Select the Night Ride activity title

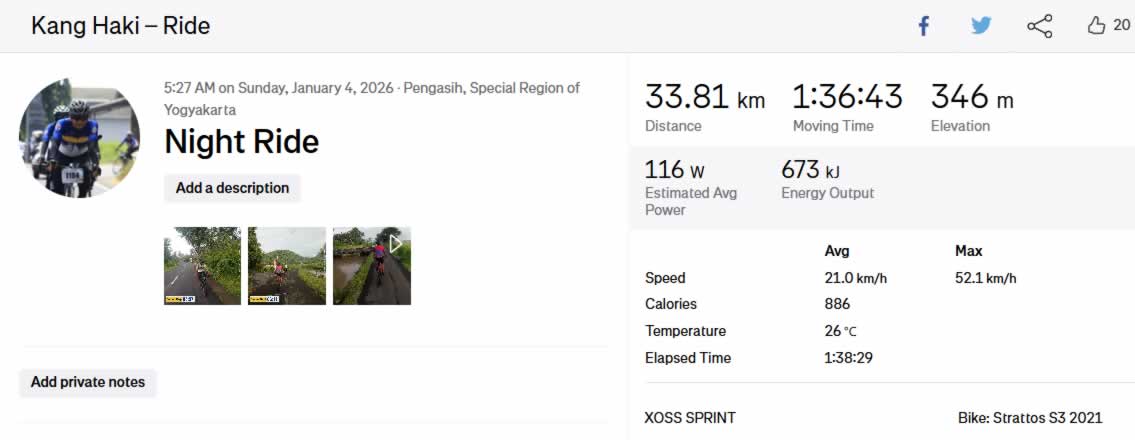coord(241,142)
